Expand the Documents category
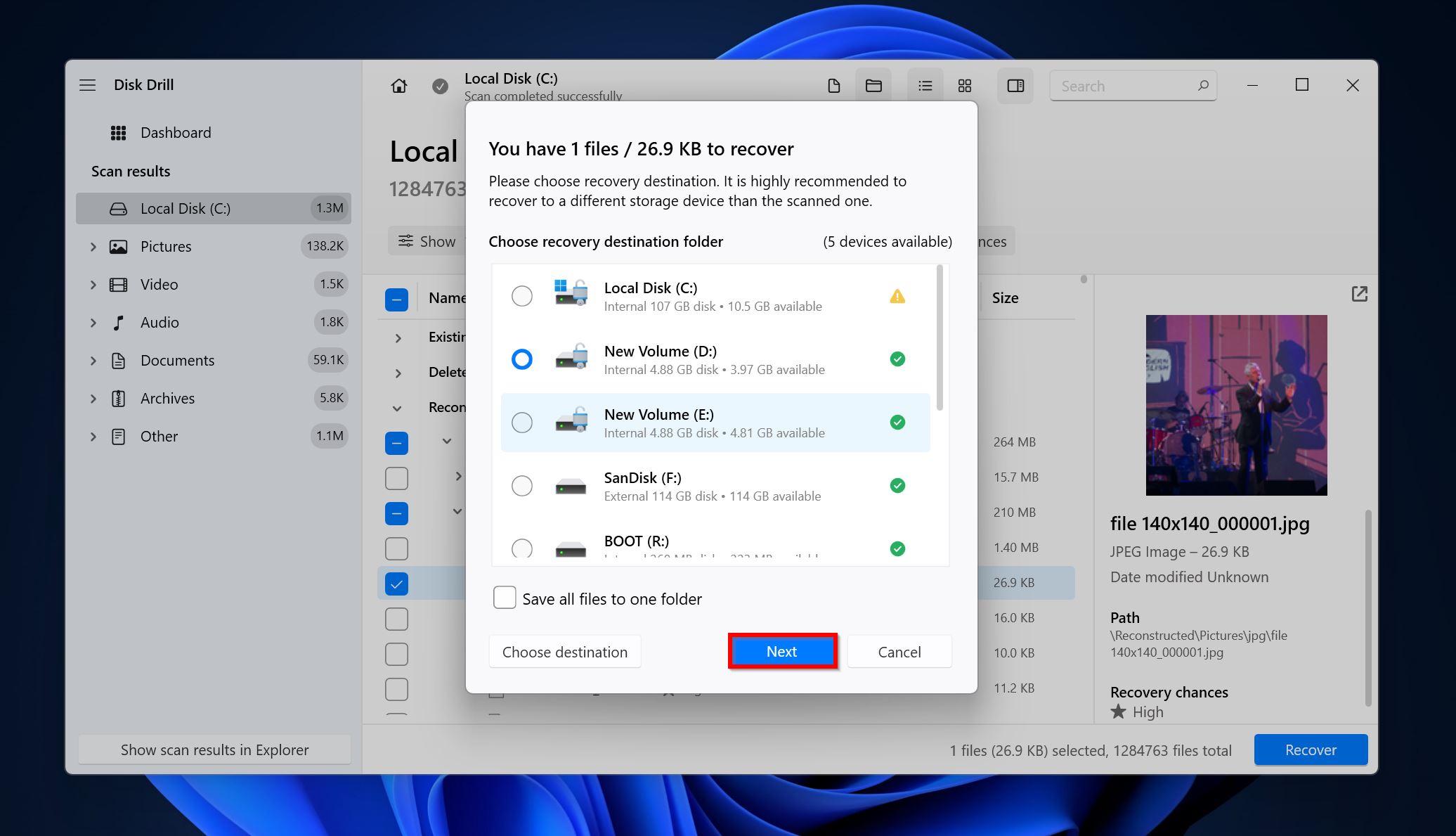Viewport: 1456px width, 836px height. point(93,361)
